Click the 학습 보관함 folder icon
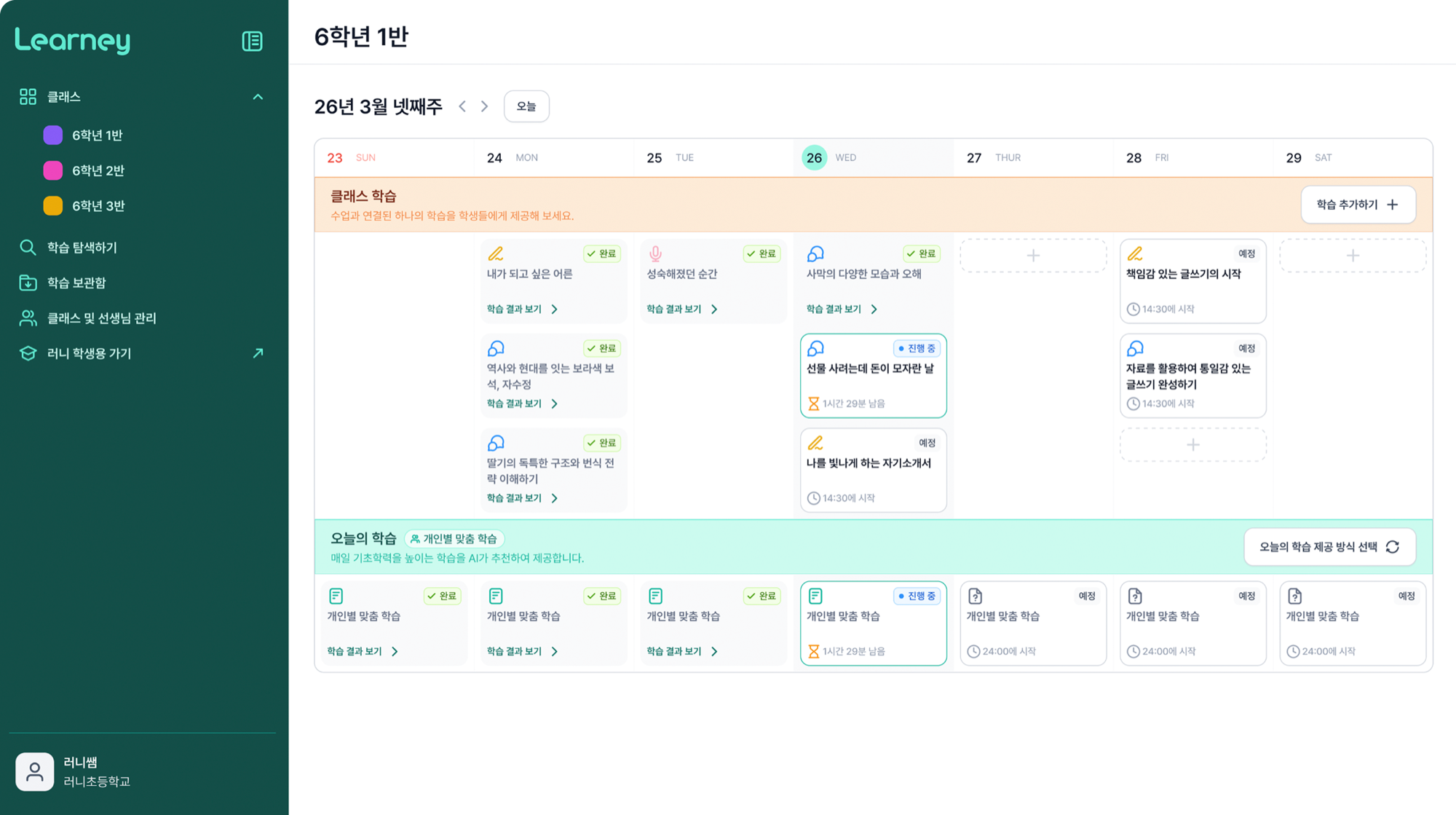The image size is (1456, 815). pyautogui.click(x=28, y=283)
